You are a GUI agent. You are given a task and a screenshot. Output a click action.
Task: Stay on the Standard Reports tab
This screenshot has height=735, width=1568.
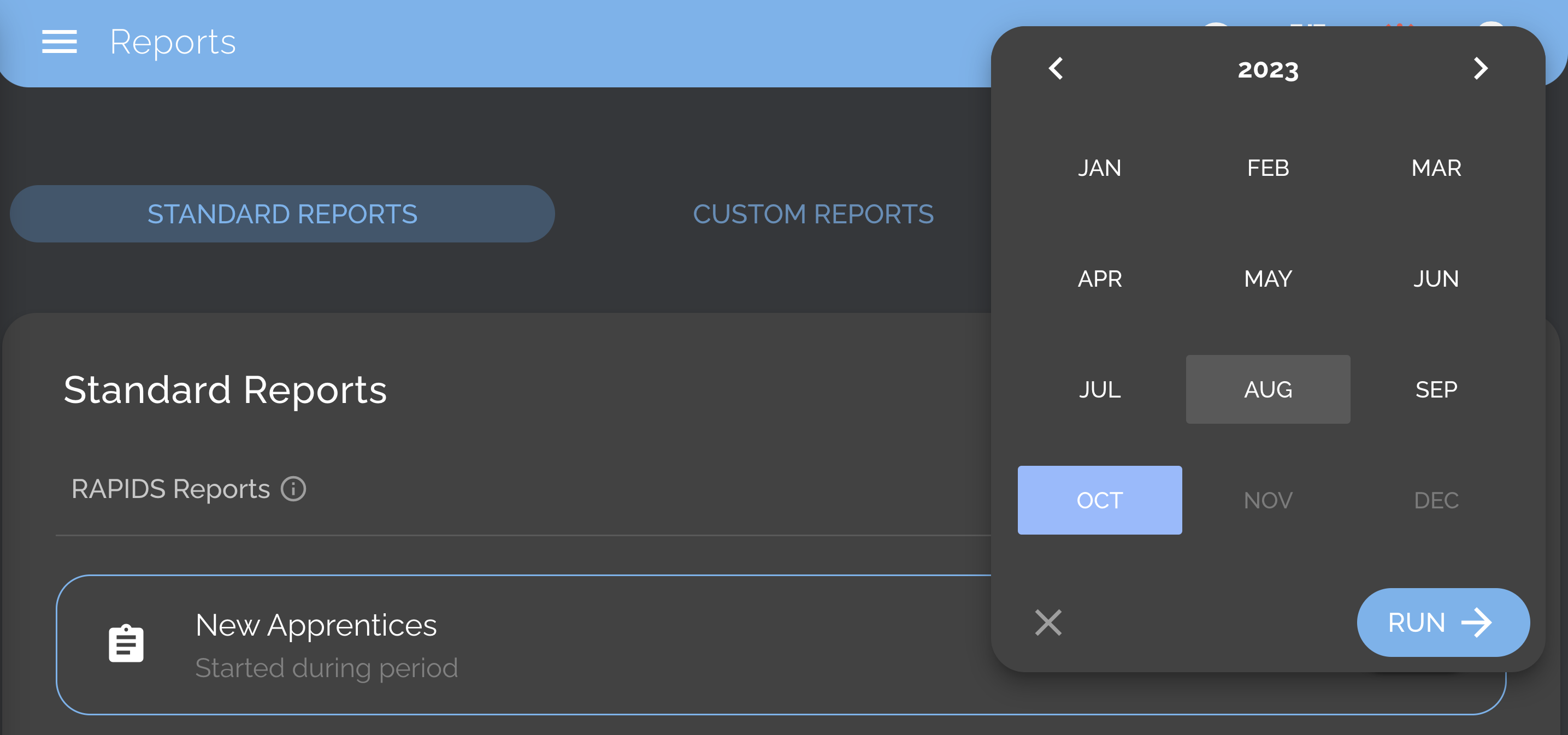pos(282,214)
